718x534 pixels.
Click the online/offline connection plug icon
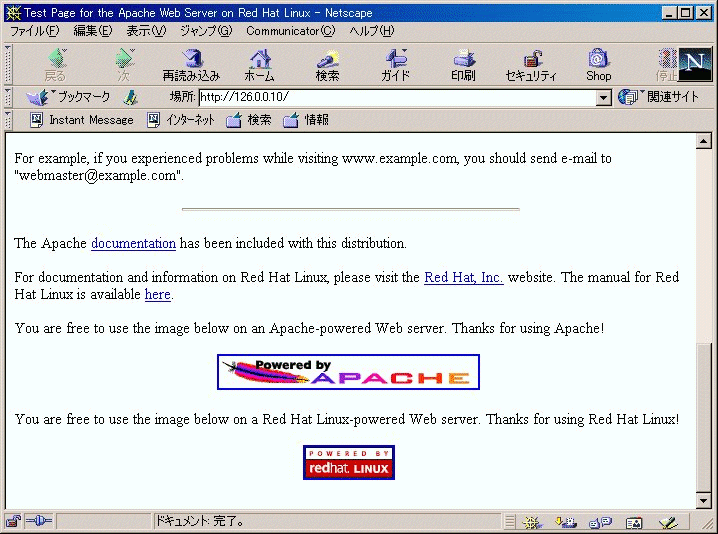coord(39,521)
